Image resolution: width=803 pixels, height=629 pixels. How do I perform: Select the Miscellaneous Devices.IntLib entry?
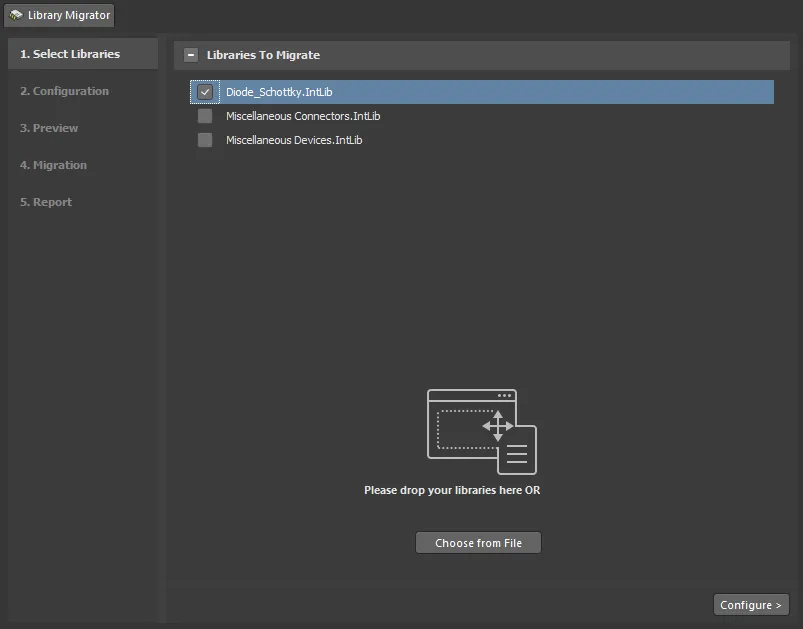294,140
